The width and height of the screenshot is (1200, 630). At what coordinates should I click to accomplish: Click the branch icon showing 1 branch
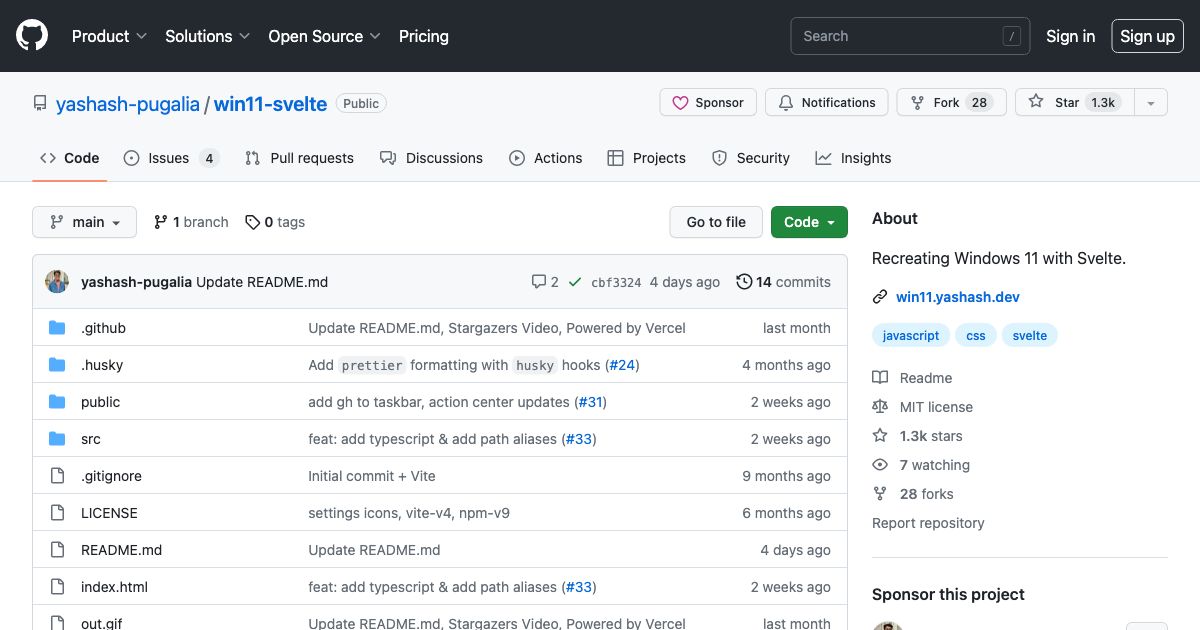pos(161,222)
